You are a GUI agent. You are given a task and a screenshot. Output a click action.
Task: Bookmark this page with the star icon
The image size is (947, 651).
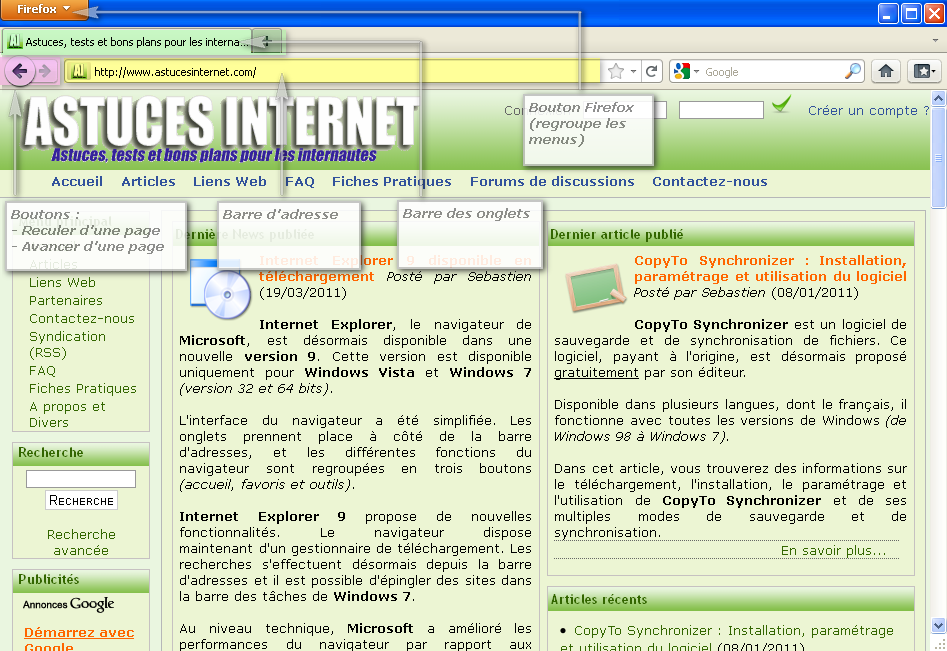pos(615,72)
